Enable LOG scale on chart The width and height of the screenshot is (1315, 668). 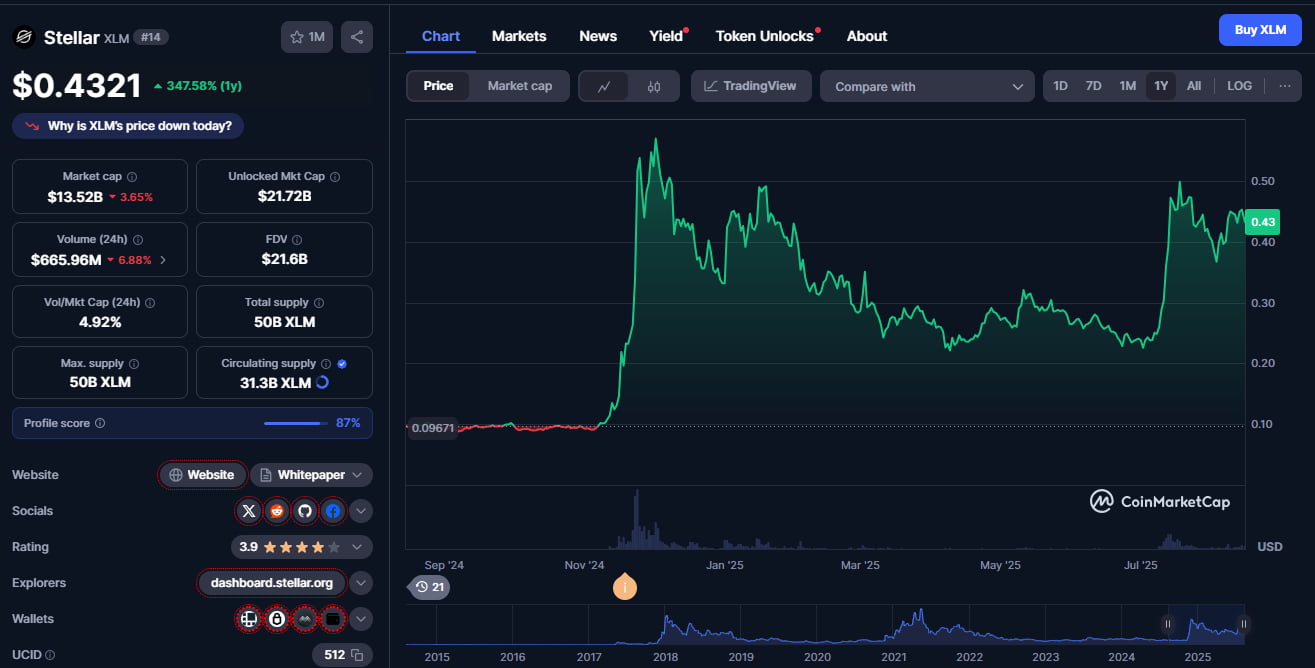(1239, 86)
